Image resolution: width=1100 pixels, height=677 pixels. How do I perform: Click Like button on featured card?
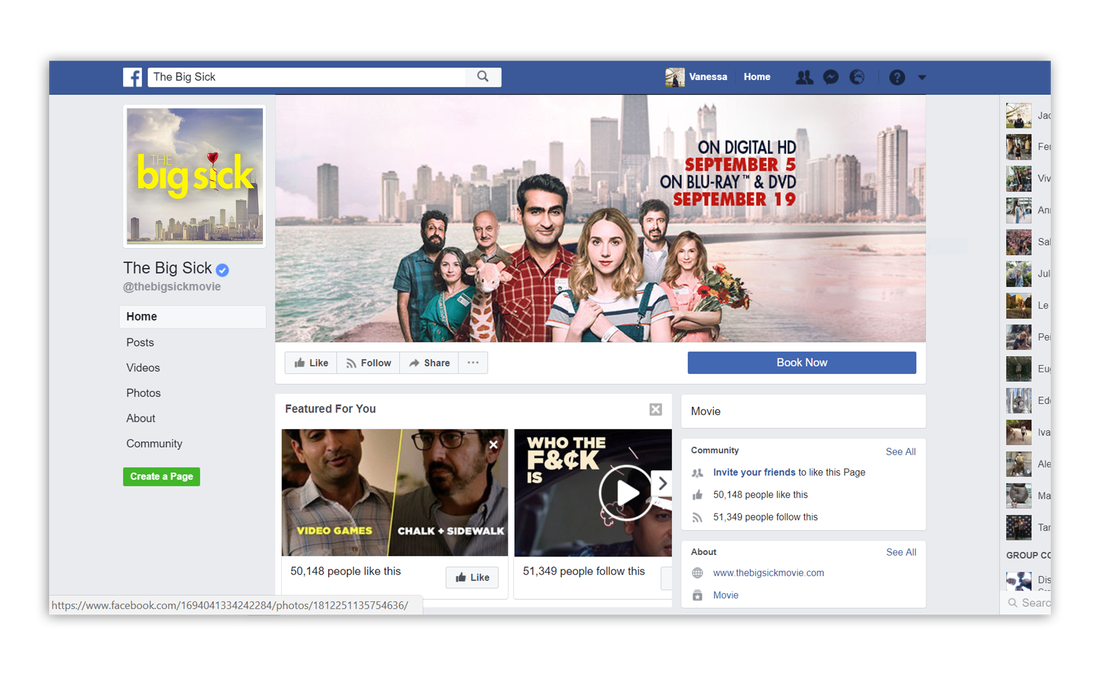tap(472, 577)
